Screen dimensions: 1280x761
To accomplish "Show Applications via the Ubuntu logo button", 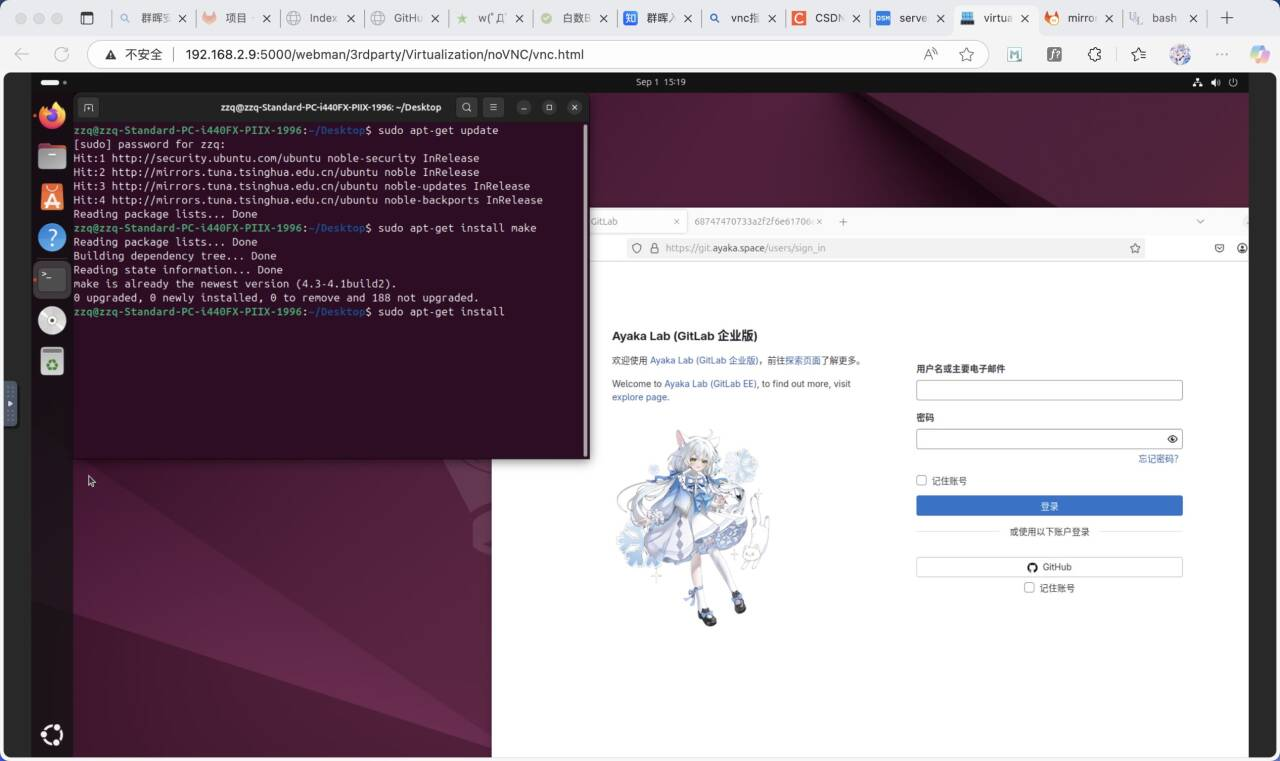I will point(52,735).
